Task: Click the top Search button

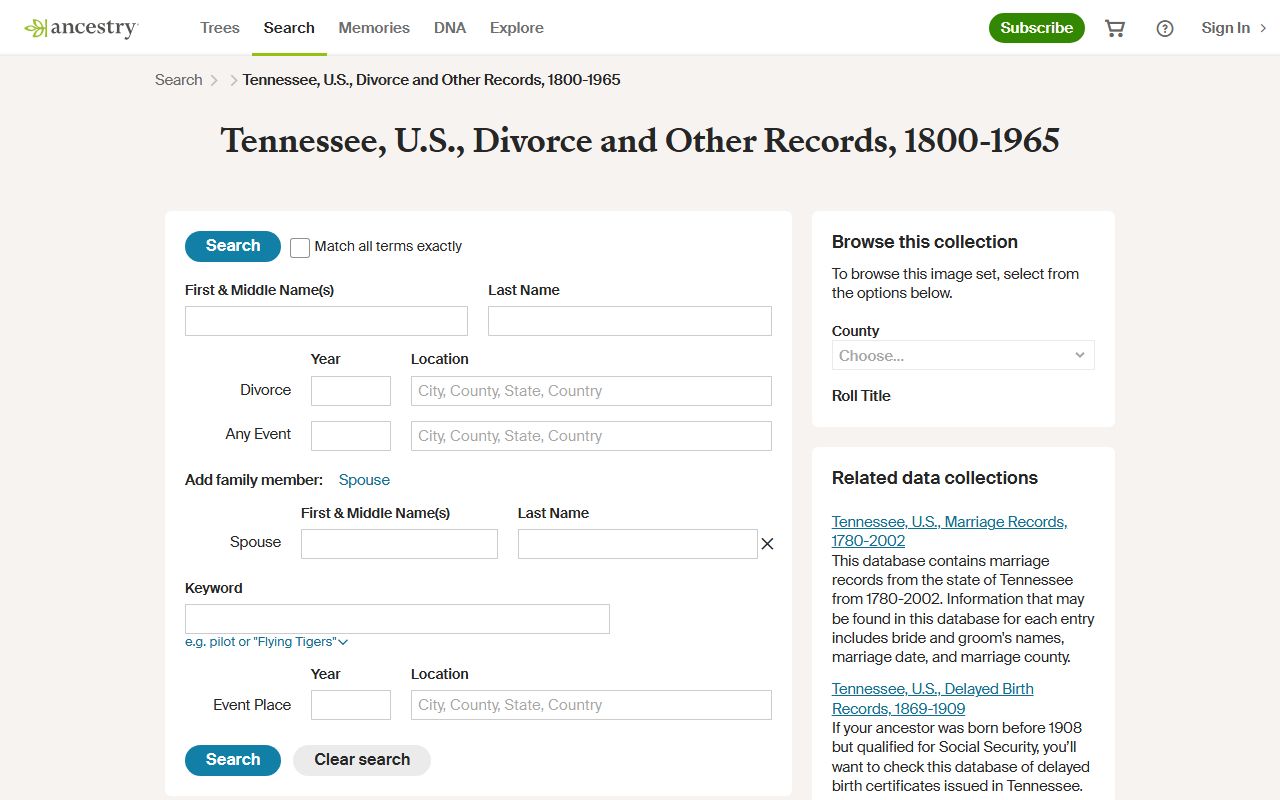Action: tap(233, 246)
